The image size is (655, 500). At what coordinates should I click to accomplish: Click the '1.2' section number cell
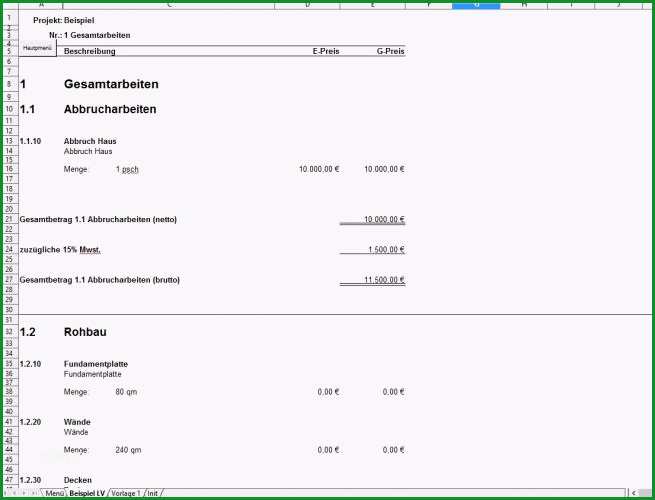(x=28, y=332)
